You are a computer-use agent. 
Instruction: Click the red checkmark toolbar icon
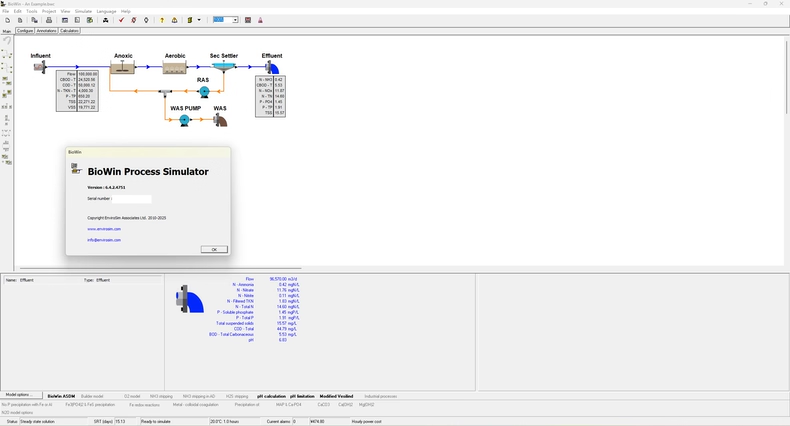[x=121, y=20]
